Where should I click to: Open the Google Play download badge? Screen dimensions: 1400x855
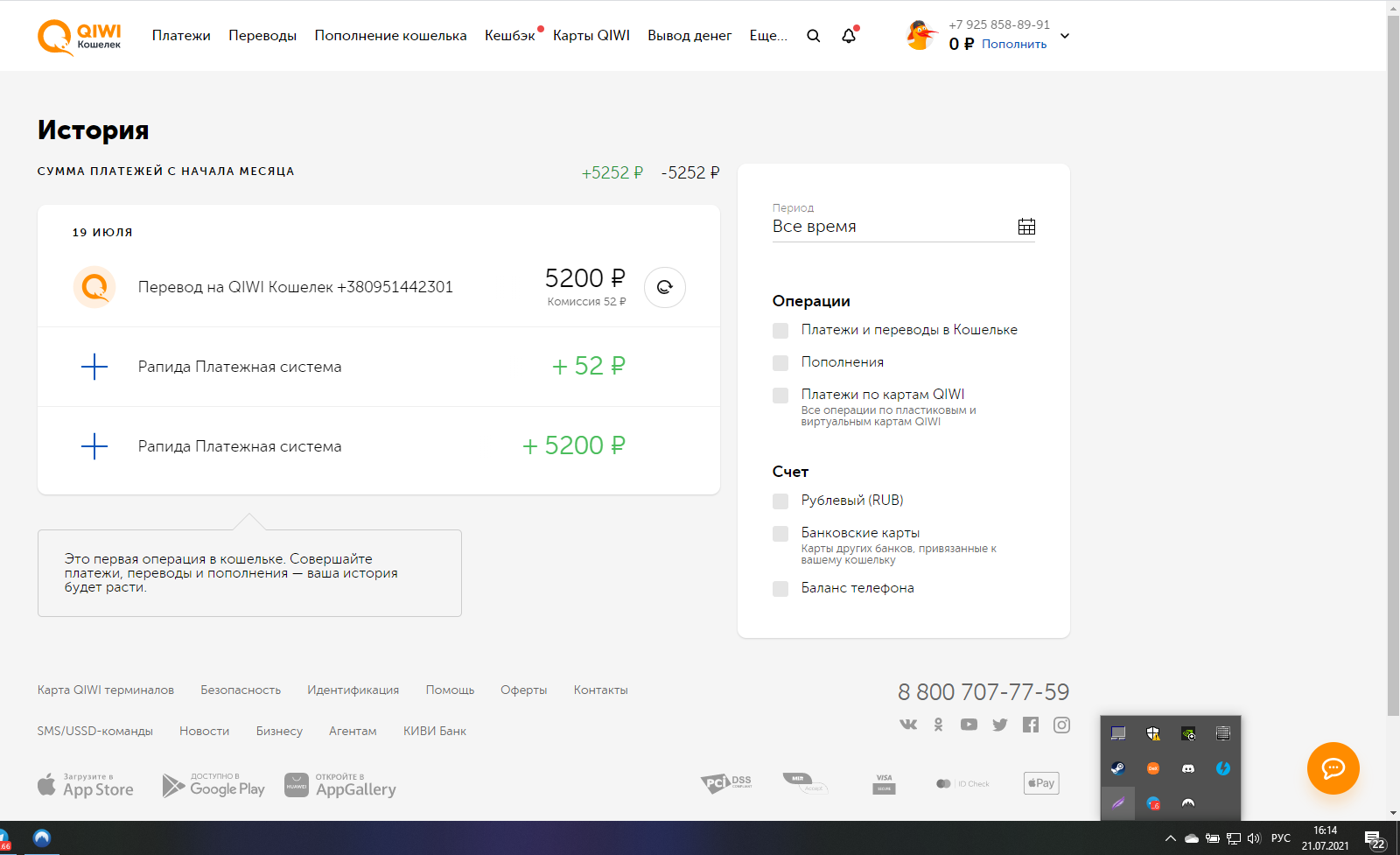(x=213, y=785)
